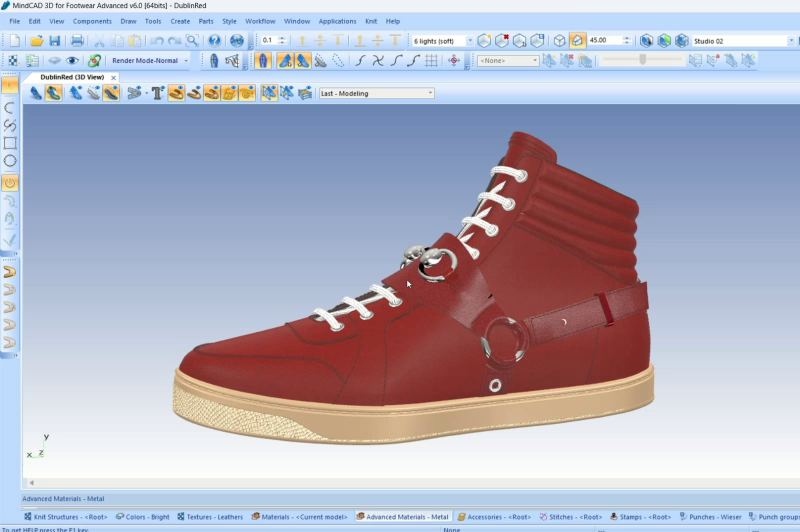800x532 pixels.
Task: Click the red move/pan crosshair icon
Action: (x=454, y=61)
